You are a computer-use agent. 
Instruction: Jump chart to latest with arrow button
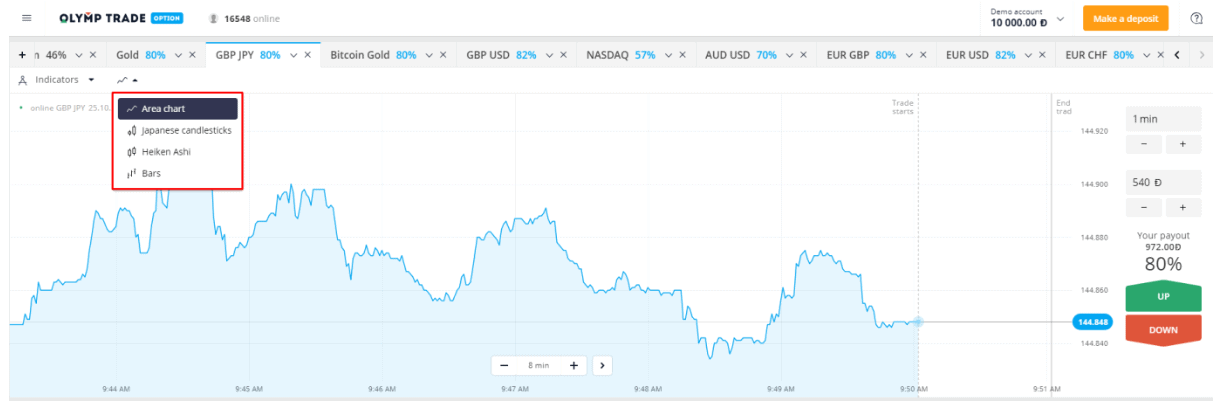(602, 365)
